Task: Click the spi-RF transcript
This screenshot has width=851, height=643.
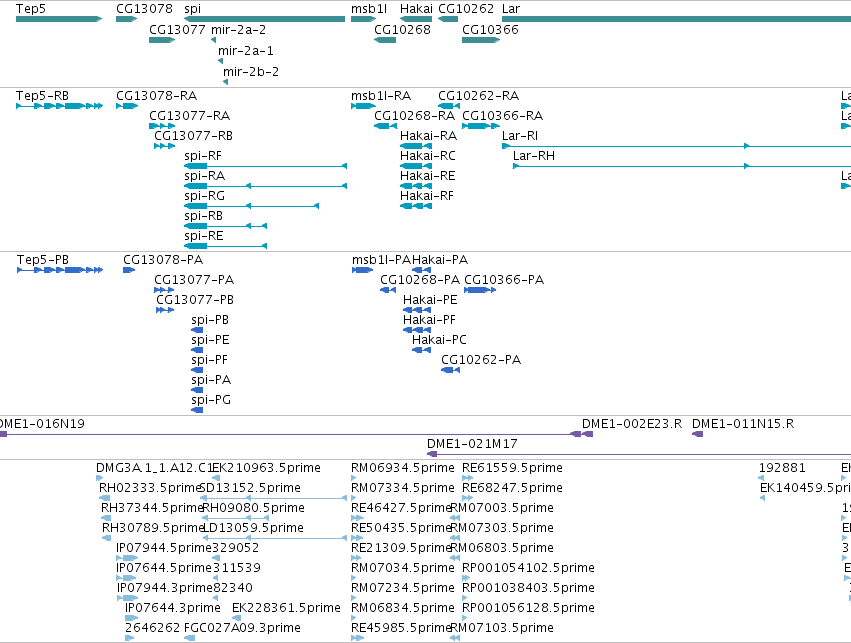Action: pos(265,166)
